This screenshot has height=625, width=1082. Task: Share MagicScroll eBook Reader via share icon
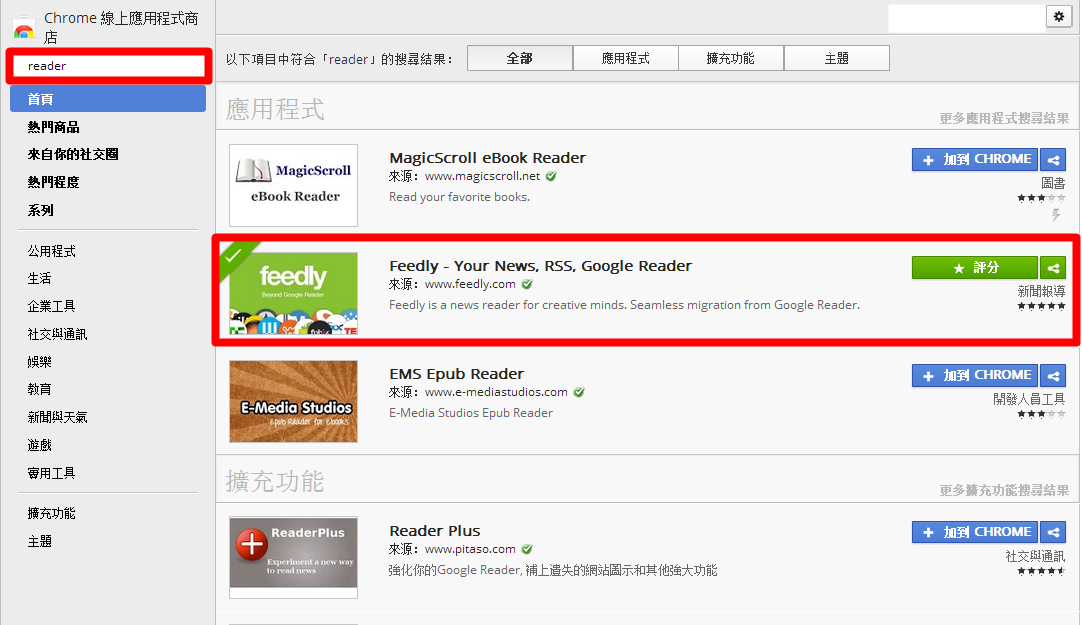click(1053, 159)
